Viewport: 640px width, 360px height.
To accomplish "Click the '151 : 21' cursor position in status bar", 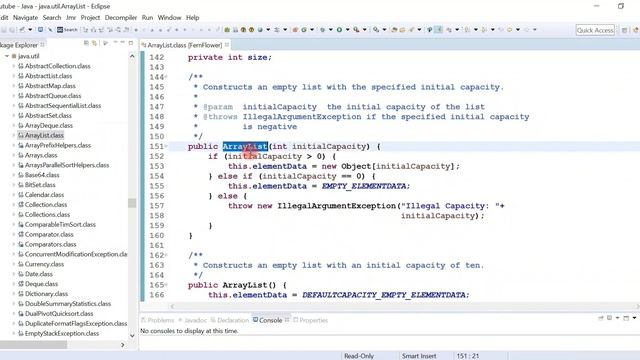I will coord(468,356).
